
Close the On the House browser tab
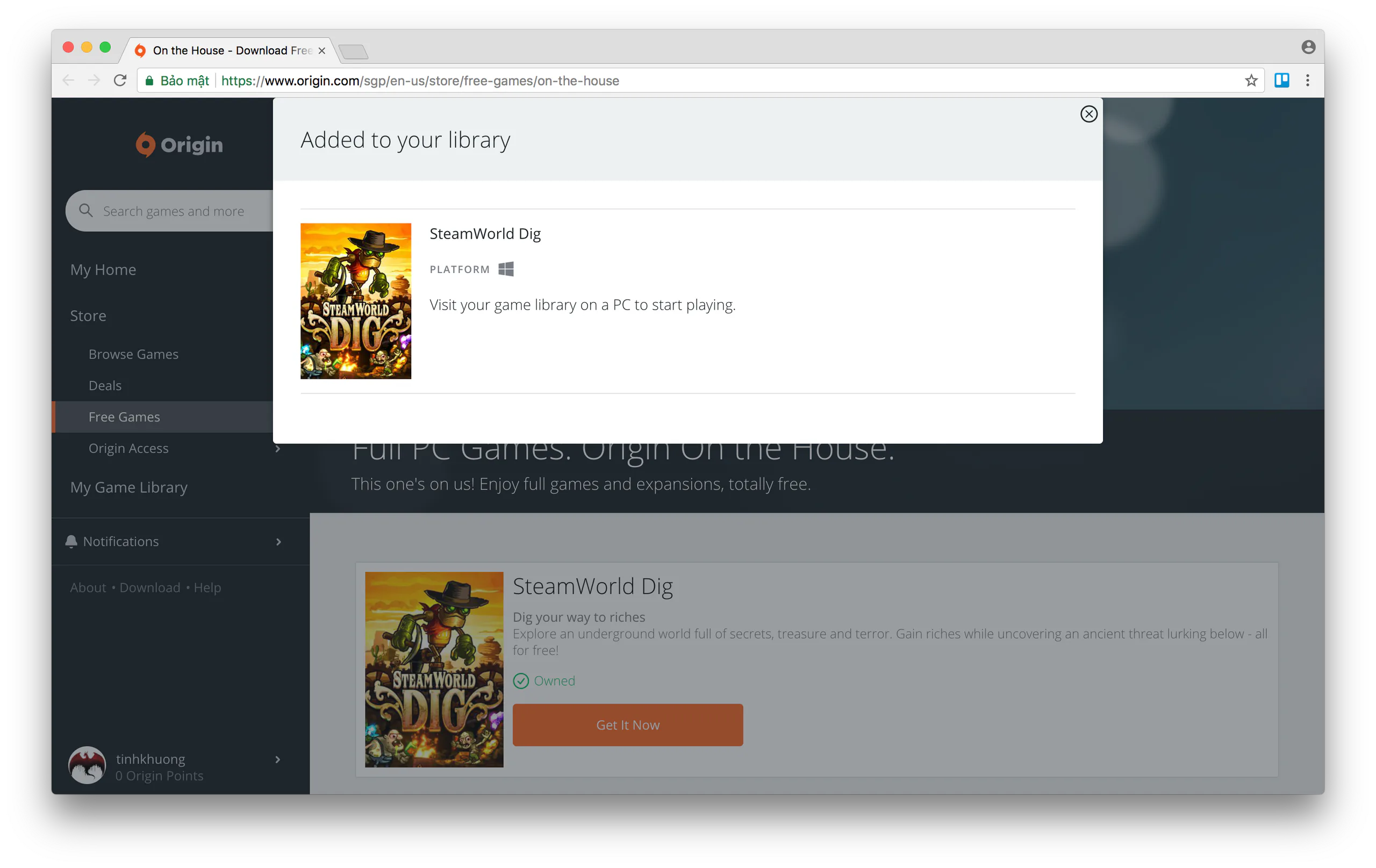[x=322, y=51]
